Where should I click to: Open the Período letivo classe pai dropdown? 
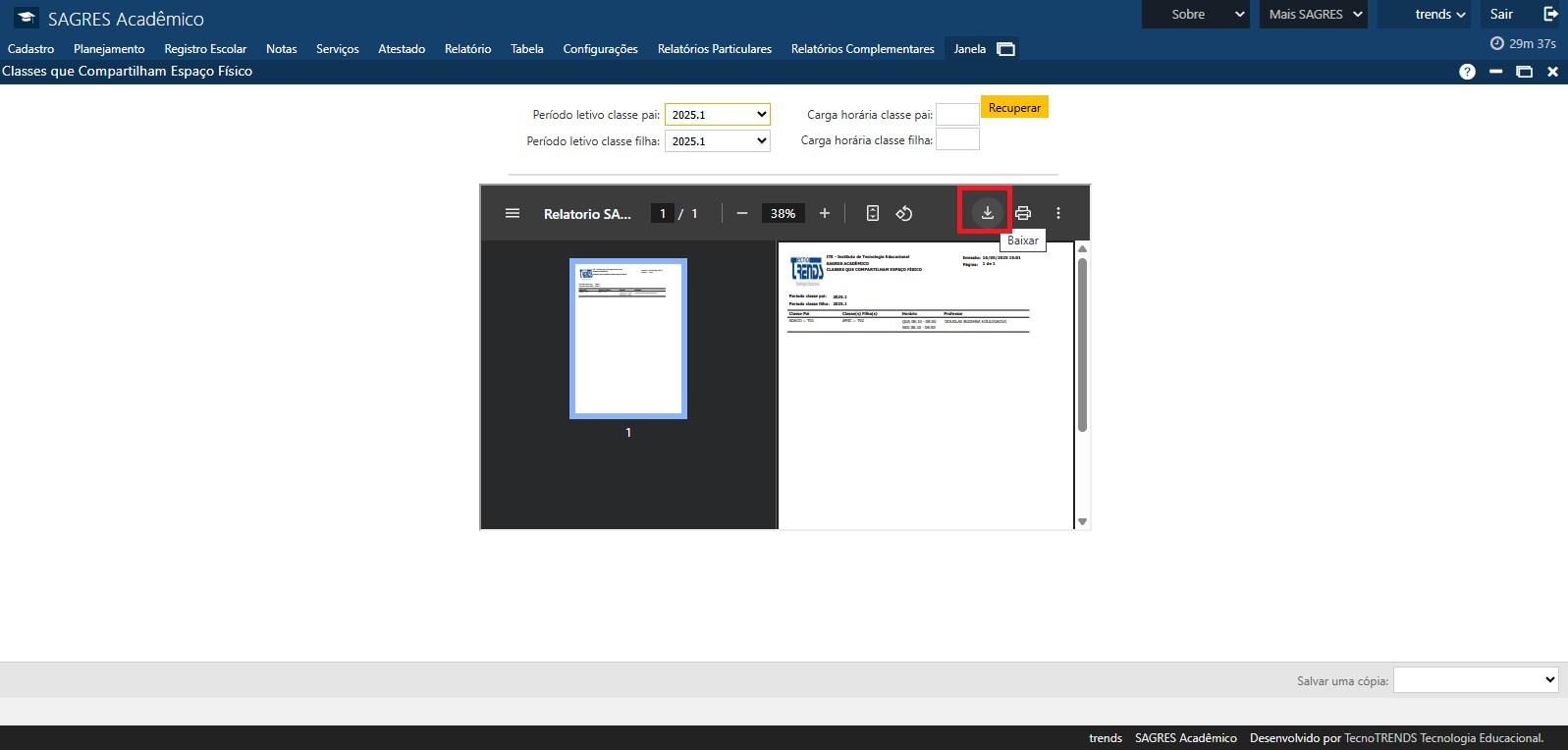(717, 115)
